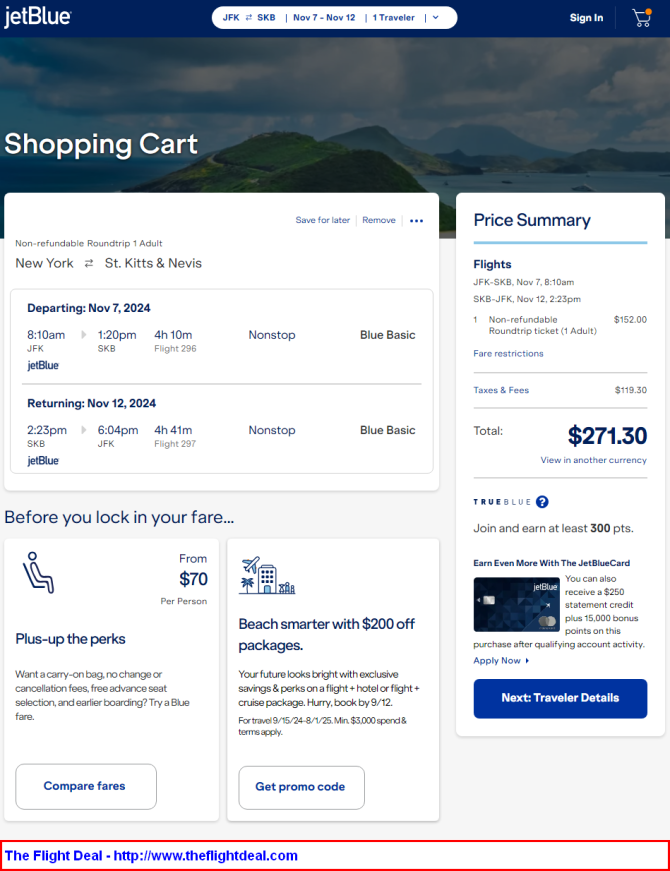Click Returning: Nov 12, 2024 heading

[x=92, y=403]
